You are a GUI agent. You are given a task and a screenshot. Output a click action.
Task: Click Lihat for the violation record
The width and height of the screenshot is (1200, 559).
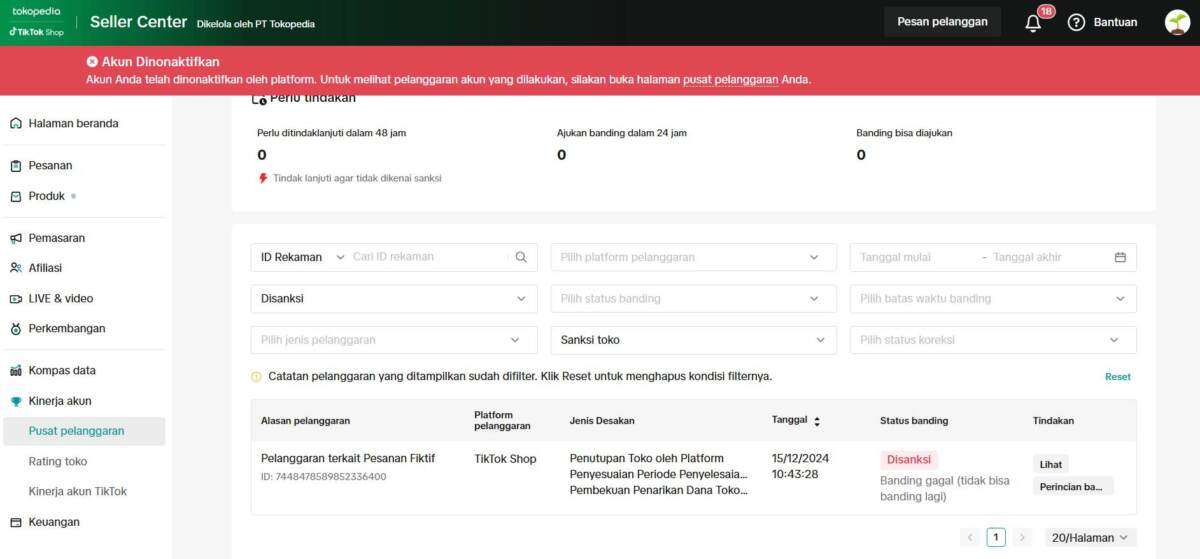(x=1051, y=464)
